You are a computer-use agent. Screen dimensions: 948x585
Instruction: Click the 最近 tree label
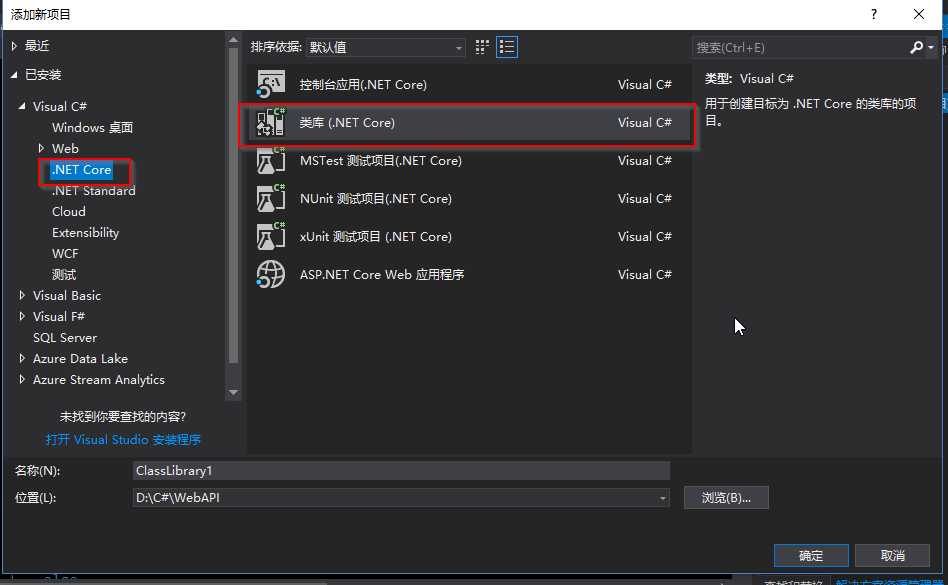point(37,46)
